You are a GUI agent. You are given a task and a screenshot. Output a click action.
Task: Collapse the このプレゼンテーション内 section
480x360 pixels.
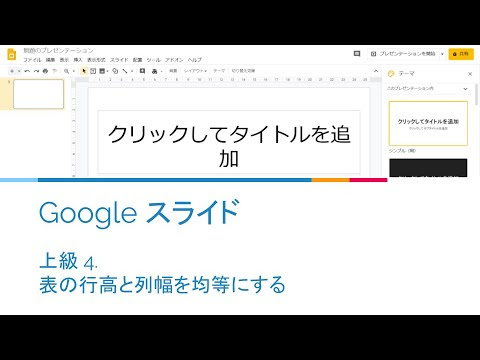pos(465,89)
